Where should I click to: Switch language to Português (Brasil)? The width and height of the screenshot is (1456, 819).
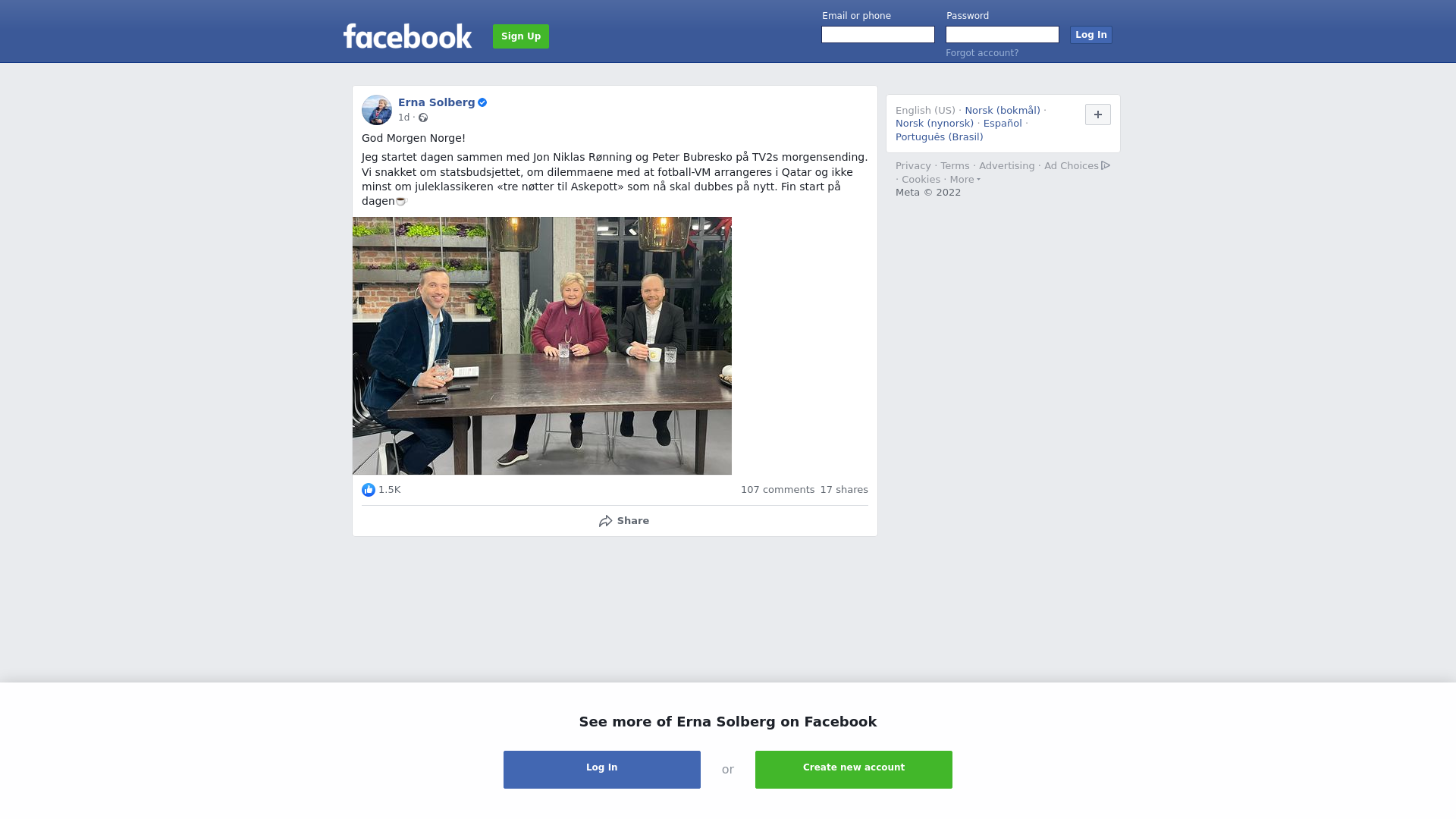tap(940, 137)
